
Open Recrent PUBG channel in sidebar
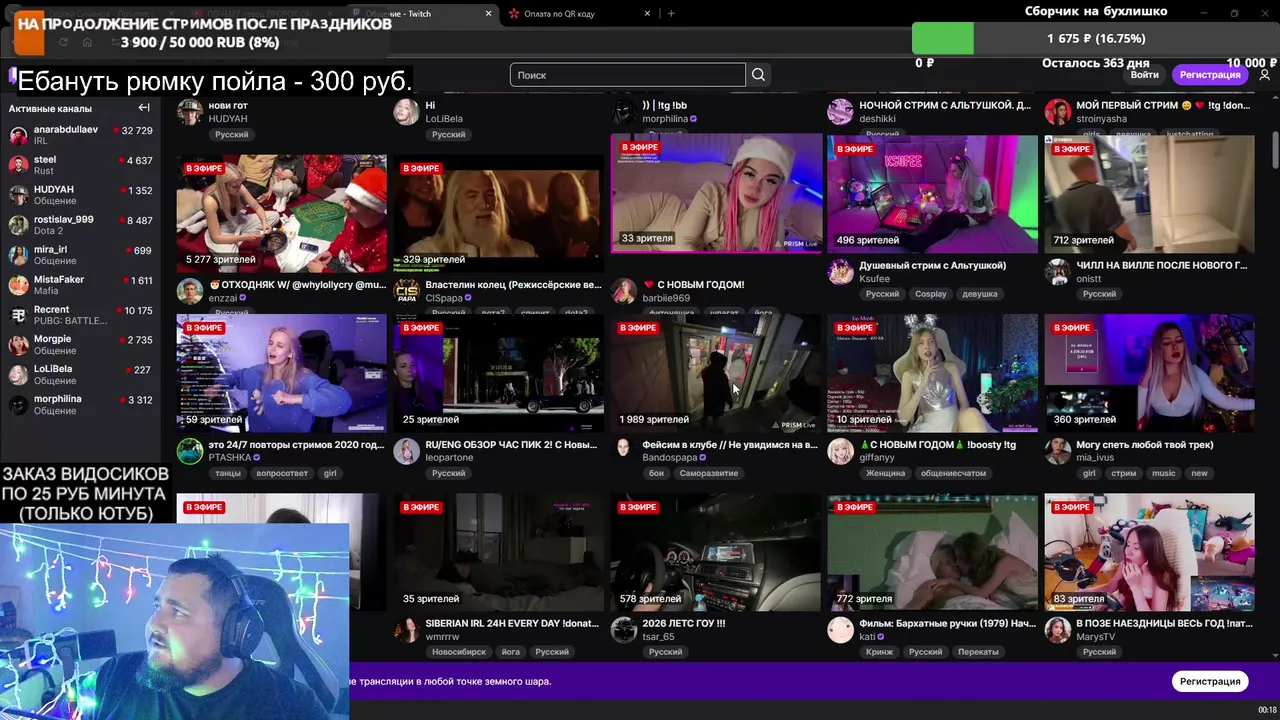80,315
